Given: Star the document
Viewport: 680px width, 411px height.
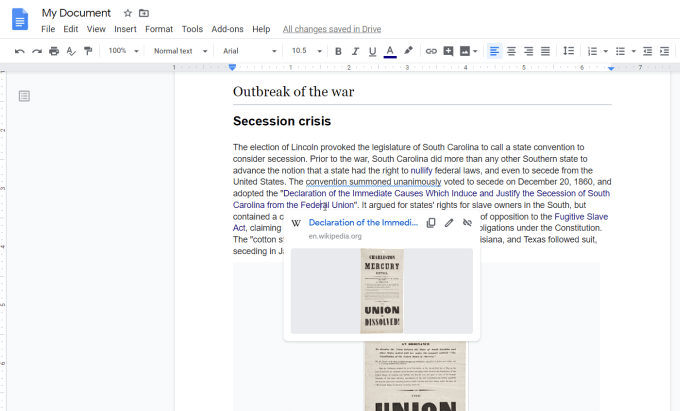Looking at the screenshot, I should click(128, 13).
